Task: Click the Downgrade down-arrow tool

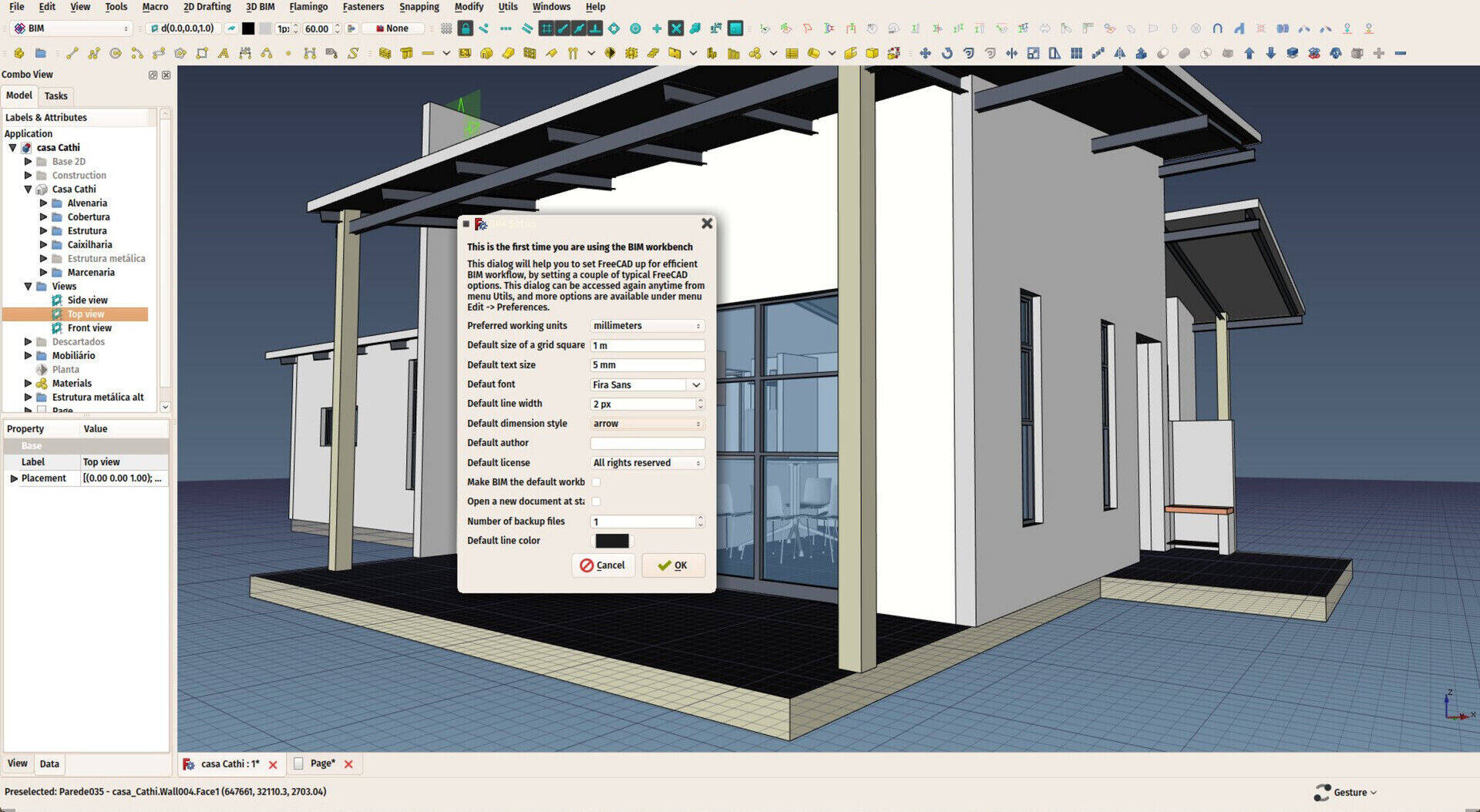Action: (1270, 53)
